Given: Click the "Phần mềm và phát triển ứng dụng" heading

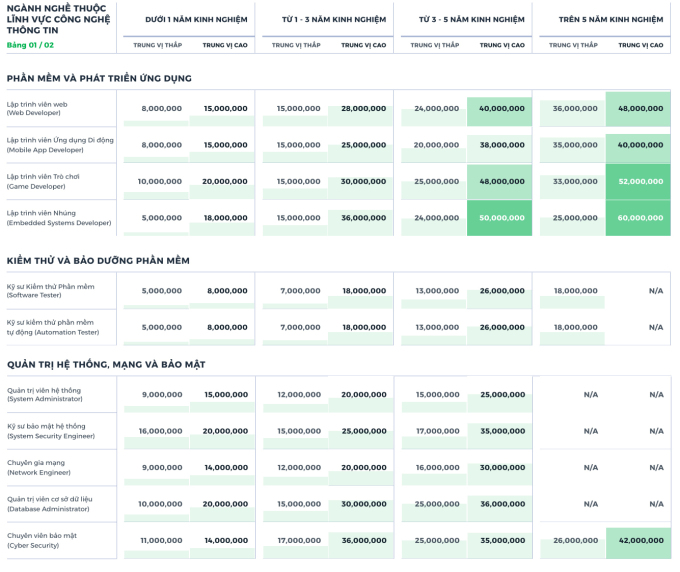Looking at the screenshot, I should tap(99, 78).
